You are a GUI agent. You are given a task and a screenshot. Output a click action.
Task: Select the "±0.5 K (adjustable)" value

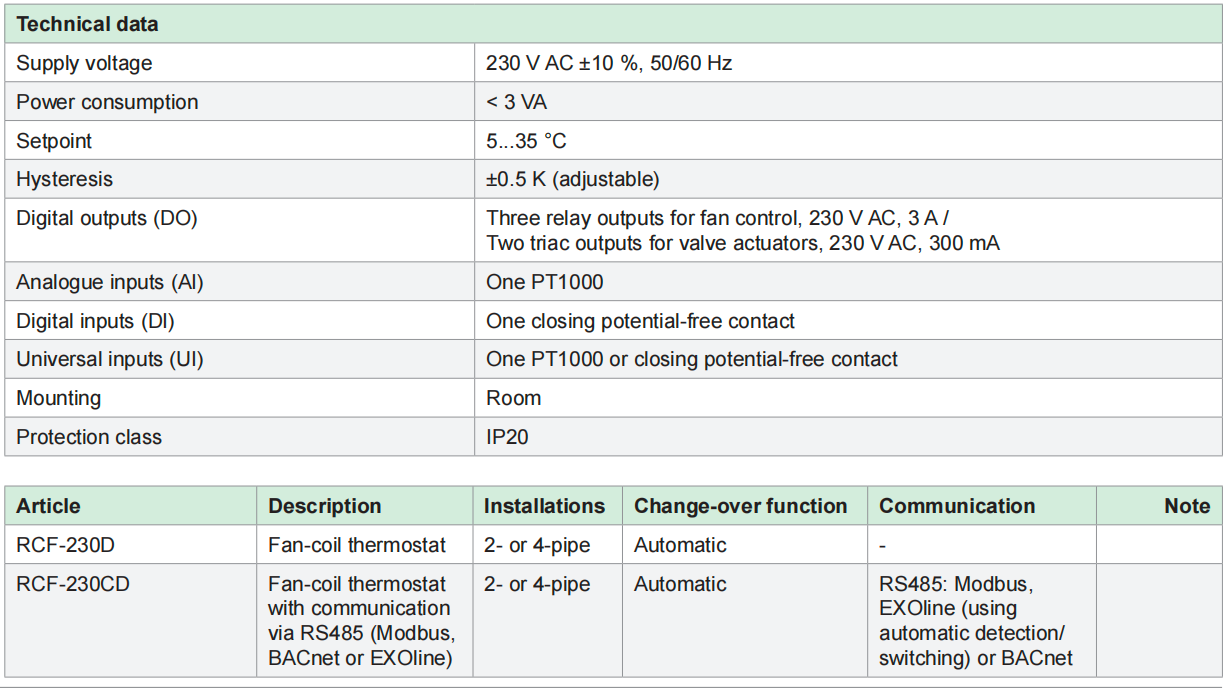(x=572, y=180)
